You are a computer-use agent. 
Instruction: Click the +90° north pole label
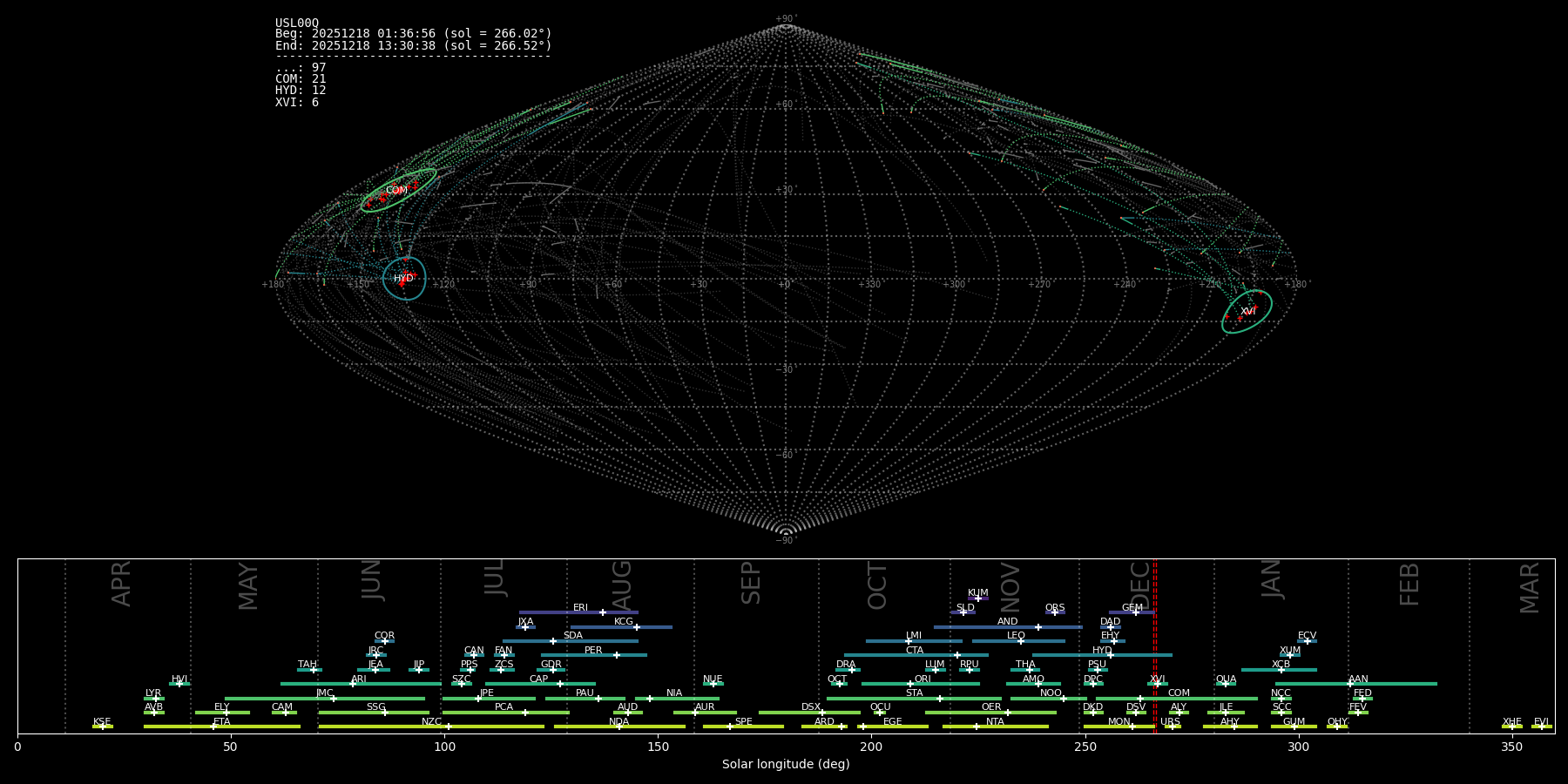point(786,19)
